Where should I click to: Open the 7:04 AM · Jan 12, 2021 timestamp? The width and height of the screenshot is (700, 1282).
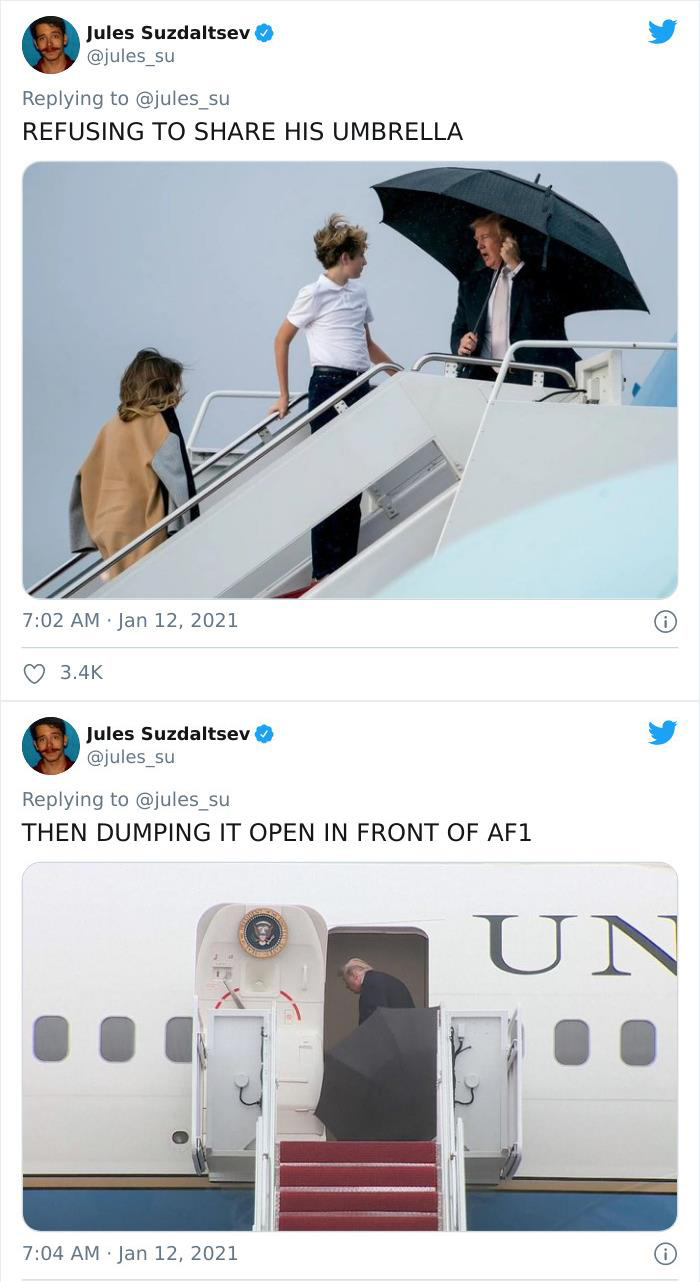[130, 1252]
